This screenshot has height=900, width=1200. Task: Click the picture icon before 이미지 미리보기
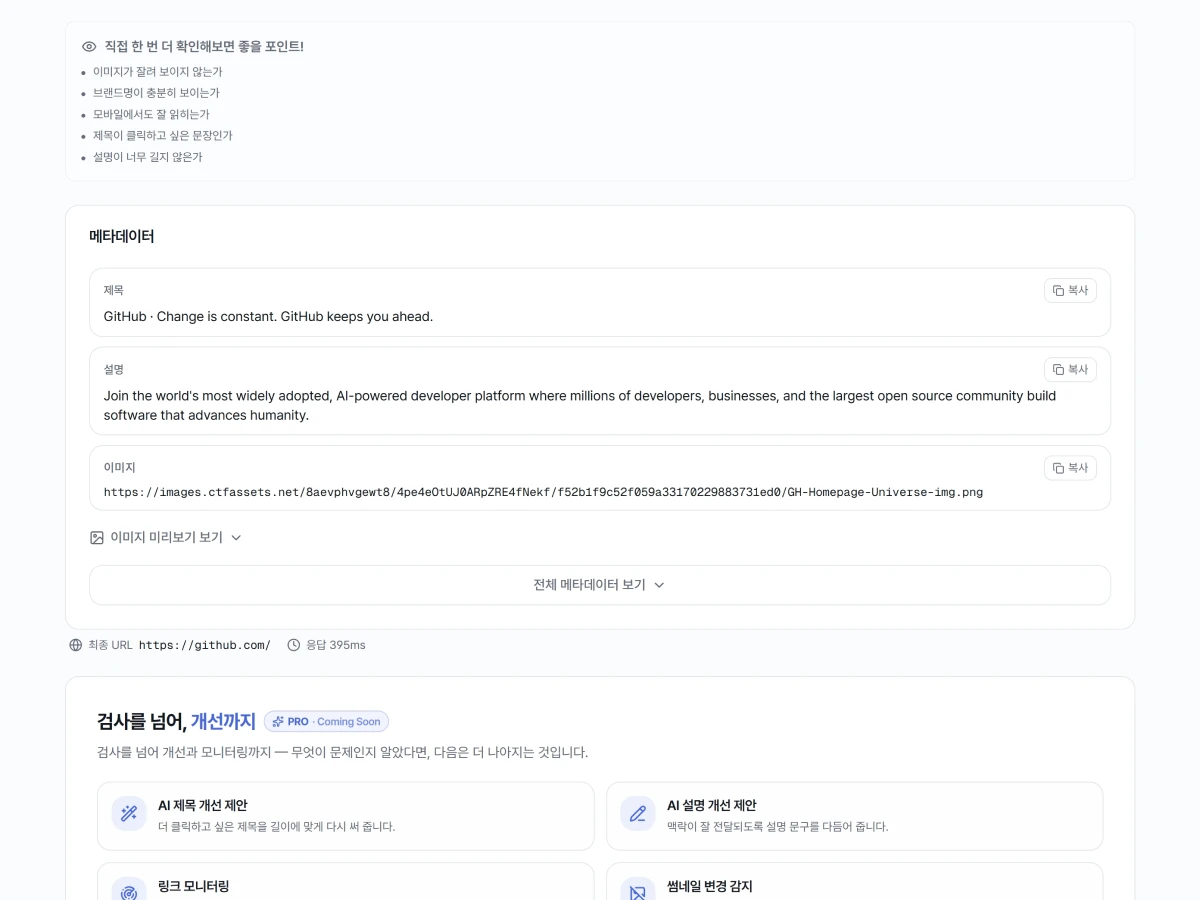pyautogui.click(x=97, y=538)
